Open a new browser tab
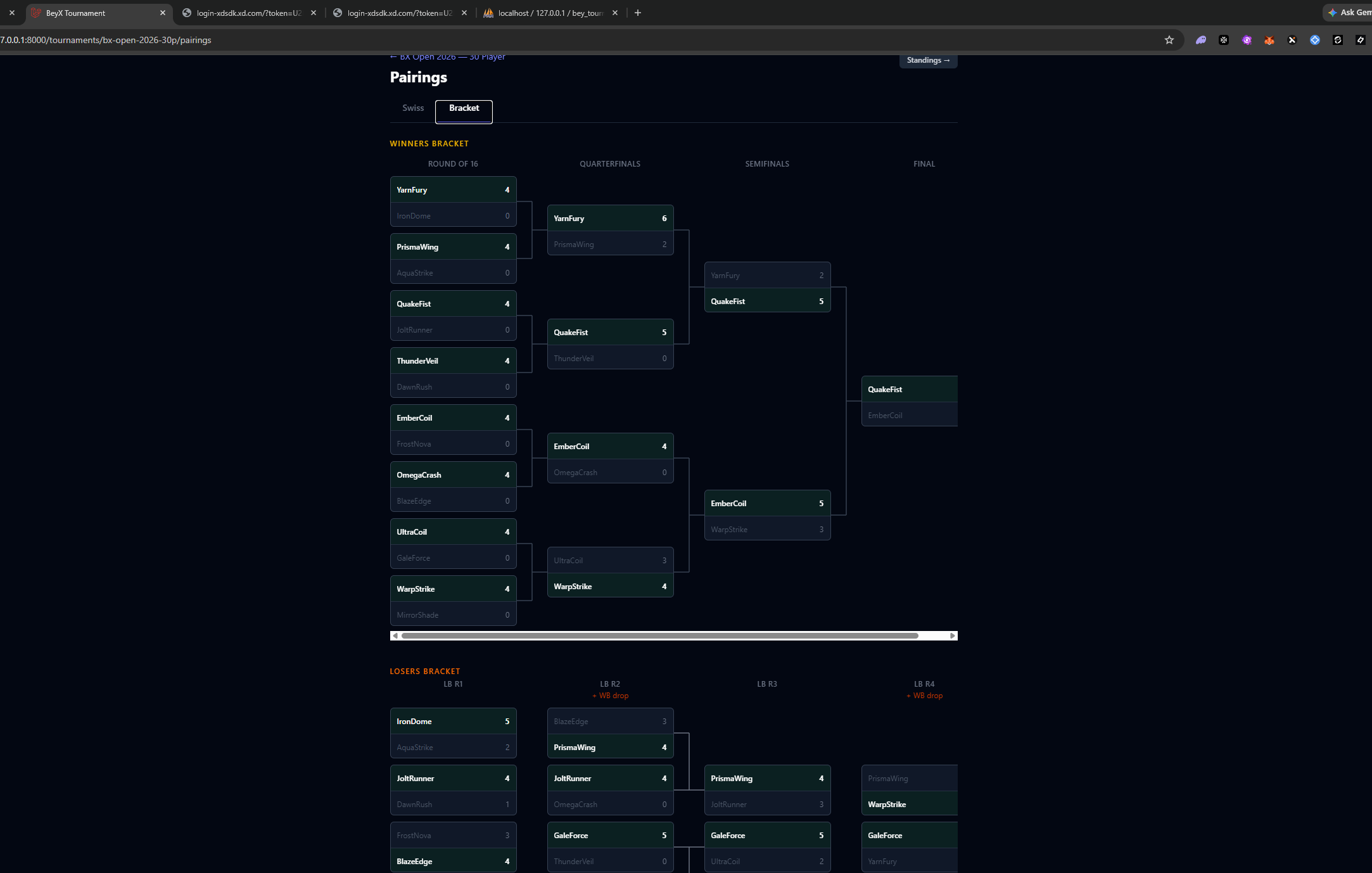This screenshot has width=1372, height=873. (x=638, y=13)
